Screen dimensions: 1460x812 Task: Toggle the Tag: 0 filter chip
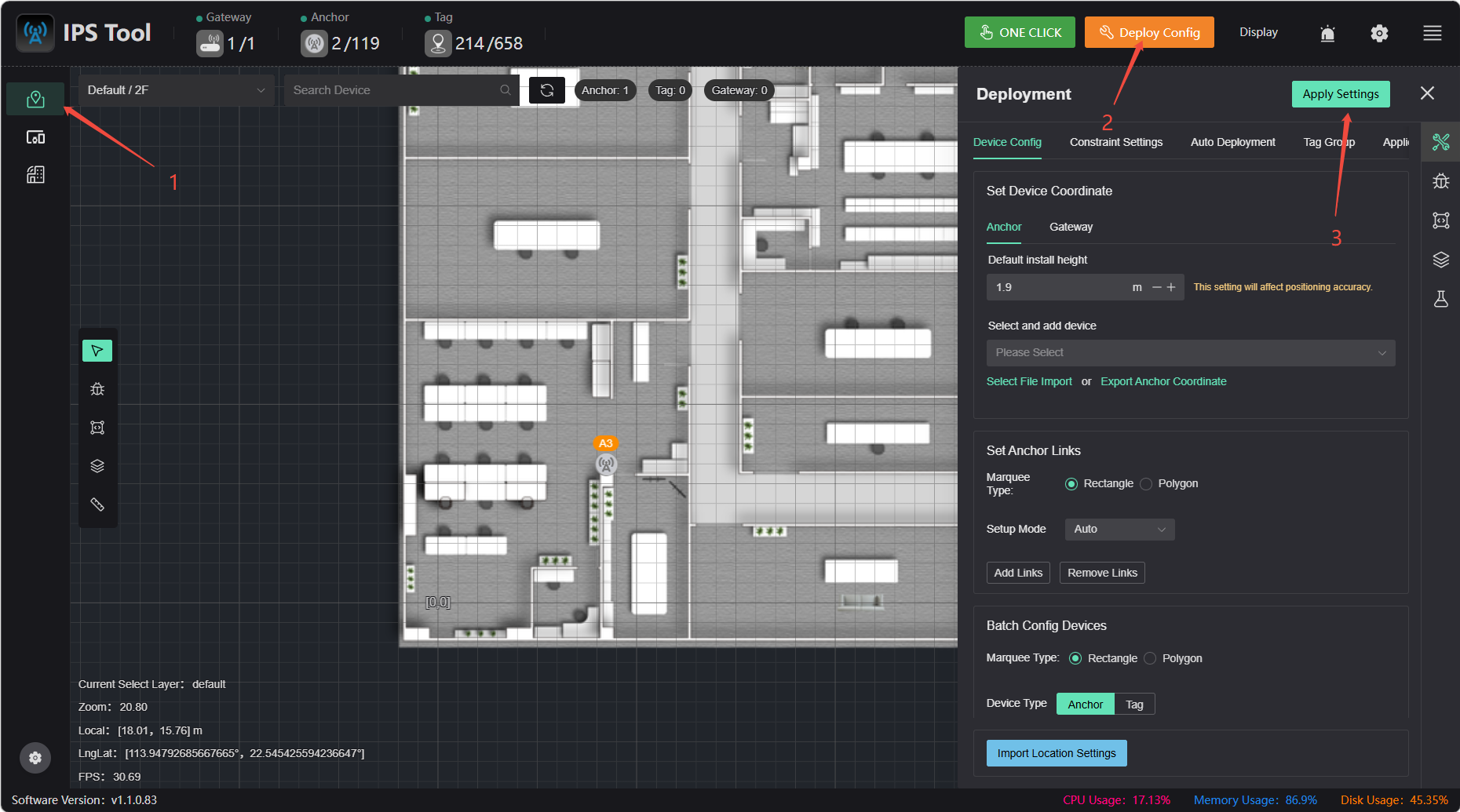670,90
